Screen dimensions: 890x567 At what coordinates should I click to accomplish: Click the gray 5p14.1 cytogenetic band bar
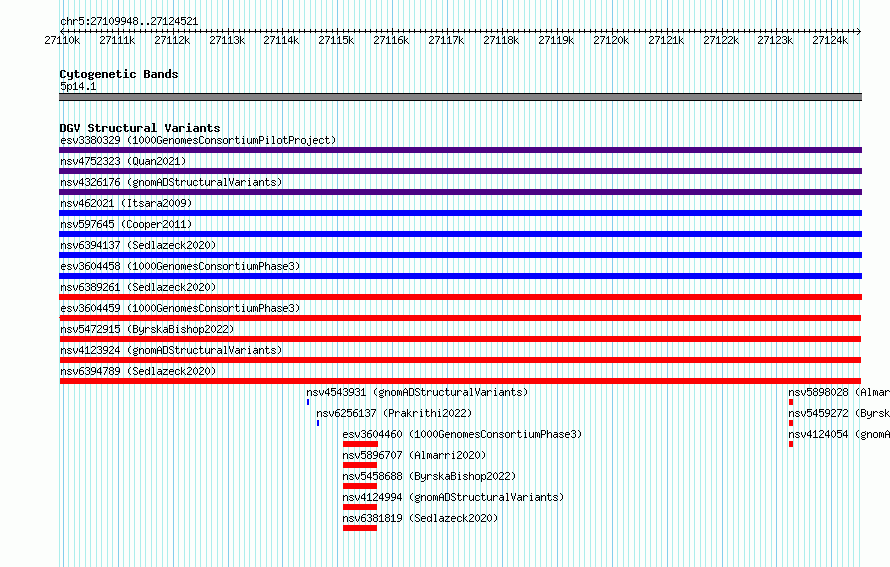[x=460, y=97]
